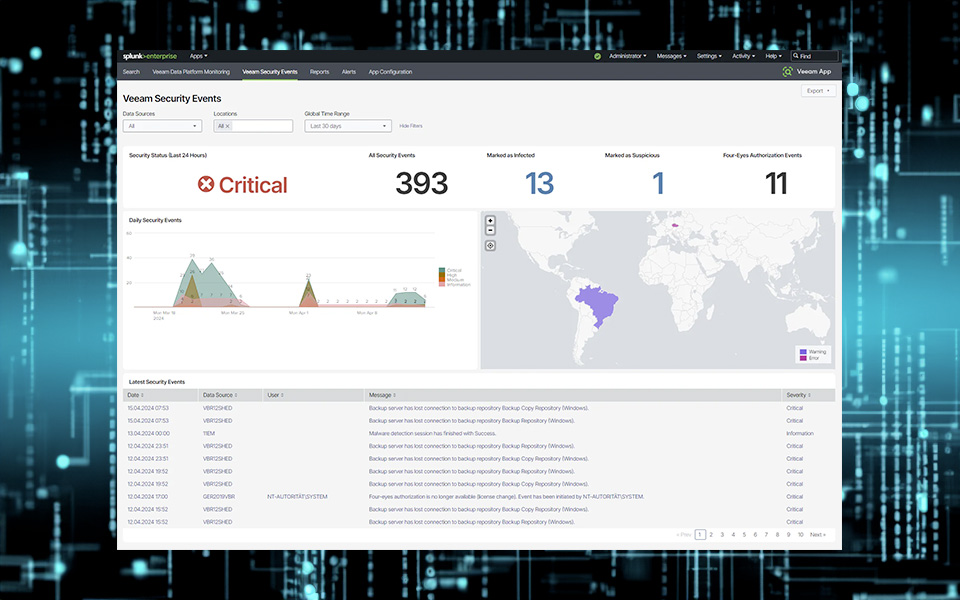
Task: Open the Settings menu
Action: tap(708, 56)
